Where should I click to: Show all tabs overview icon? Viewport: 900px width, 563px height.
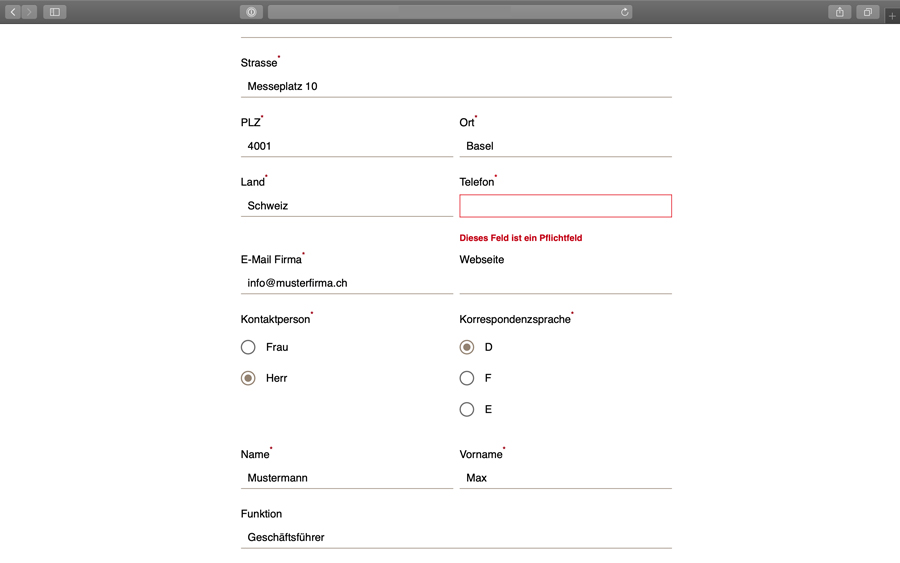[x=868, y=12]
